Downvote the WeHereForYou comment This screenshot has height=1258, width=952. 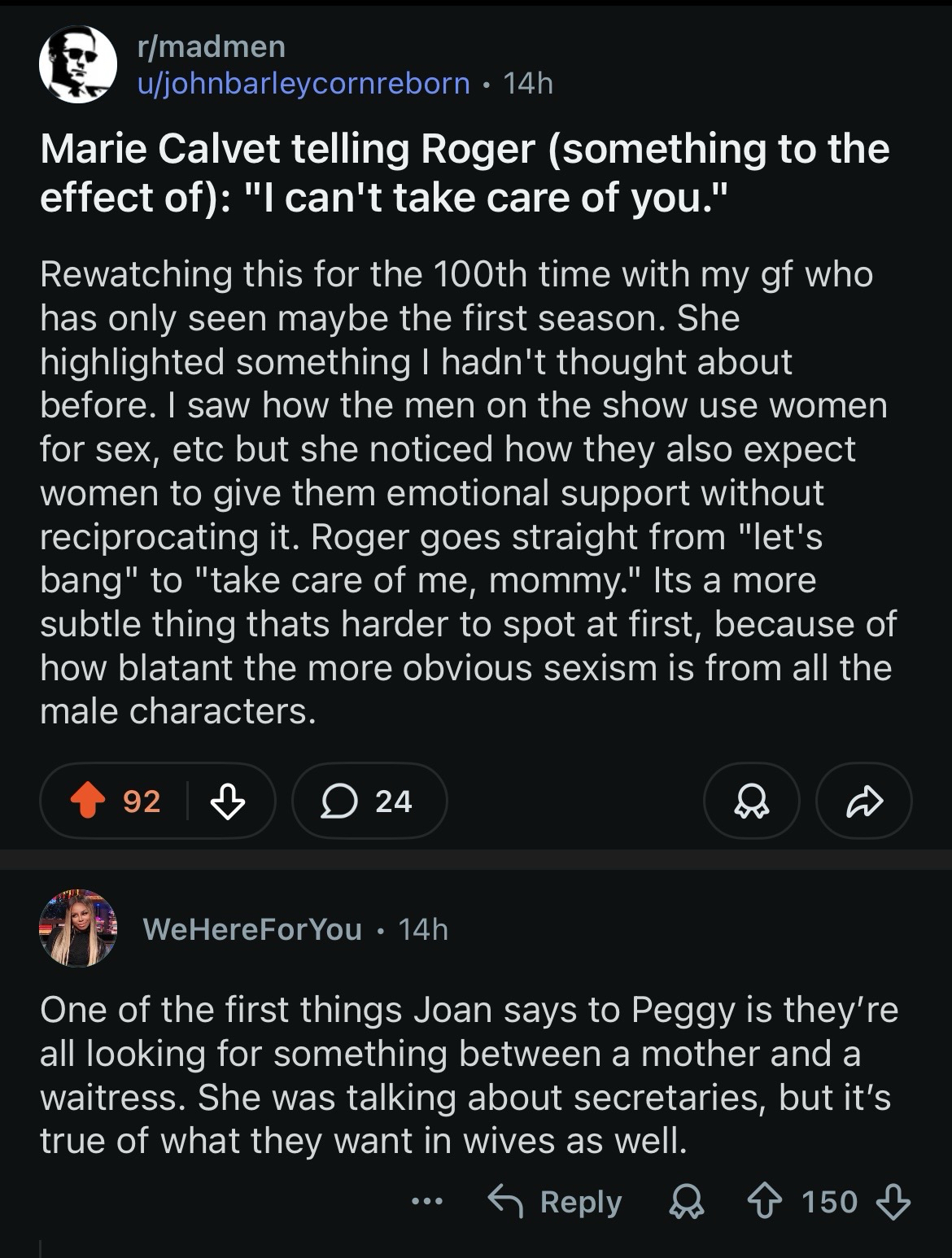tap(893, 1202)
